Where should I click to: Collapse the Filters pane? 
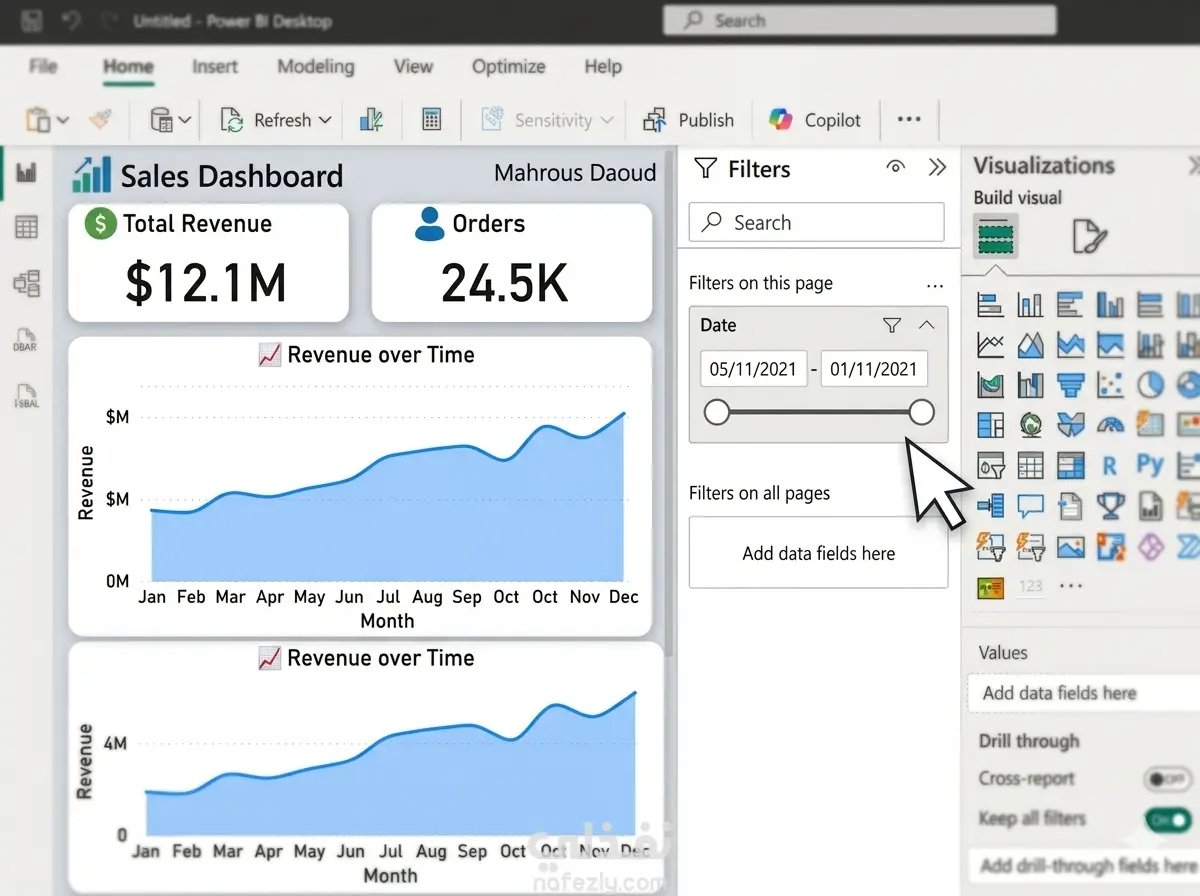pos(937,168)
